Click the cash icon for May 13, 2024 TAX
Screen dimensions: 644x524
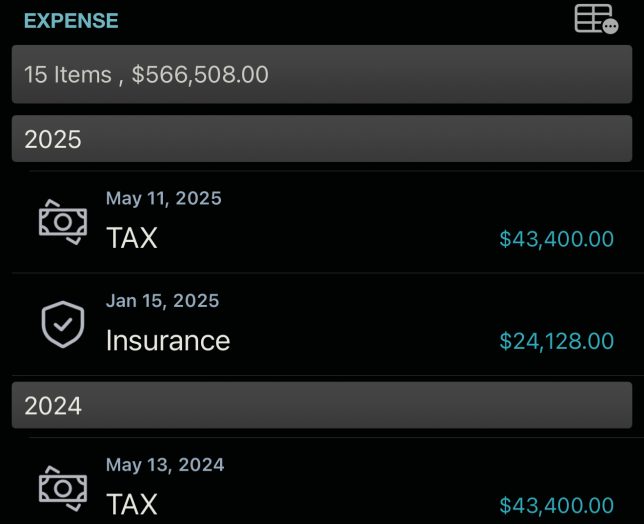tap(62, 488)
